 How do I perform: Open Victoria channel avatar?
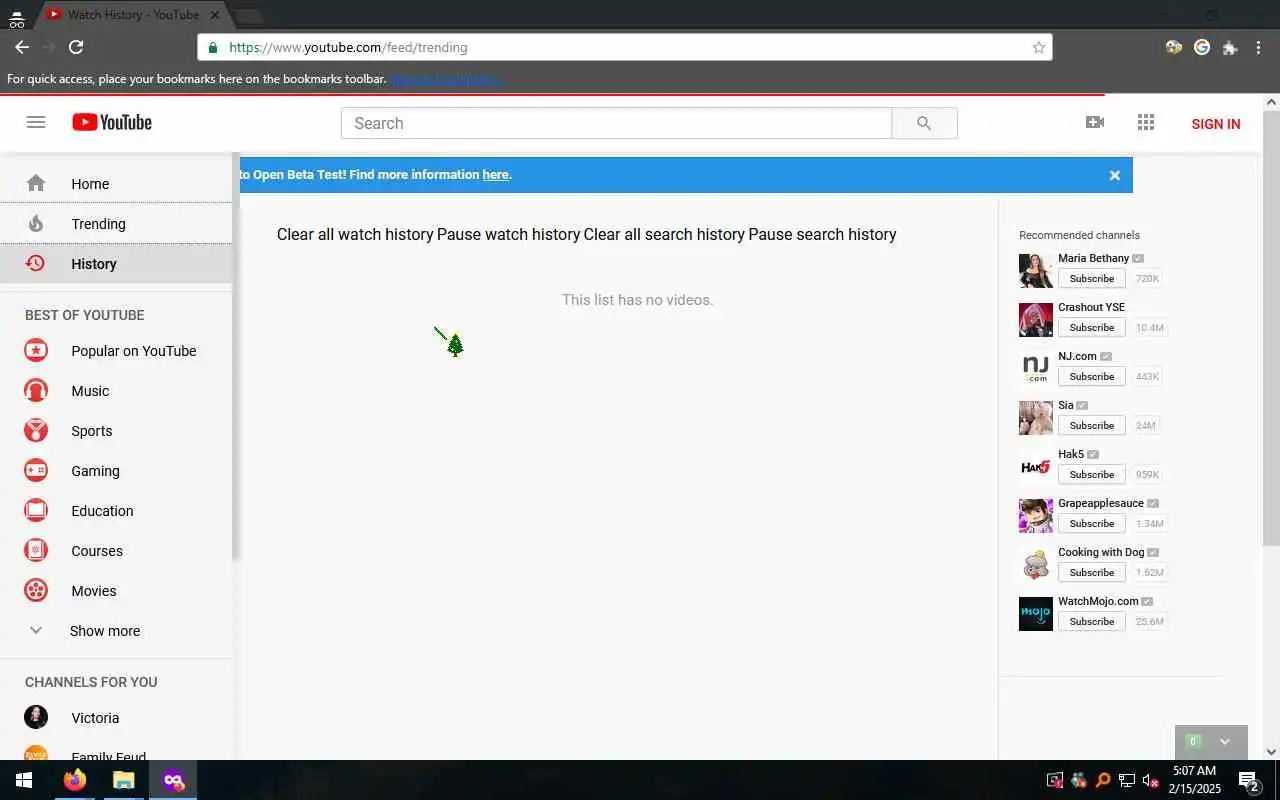pyautogui.click(x=36, y=717)
